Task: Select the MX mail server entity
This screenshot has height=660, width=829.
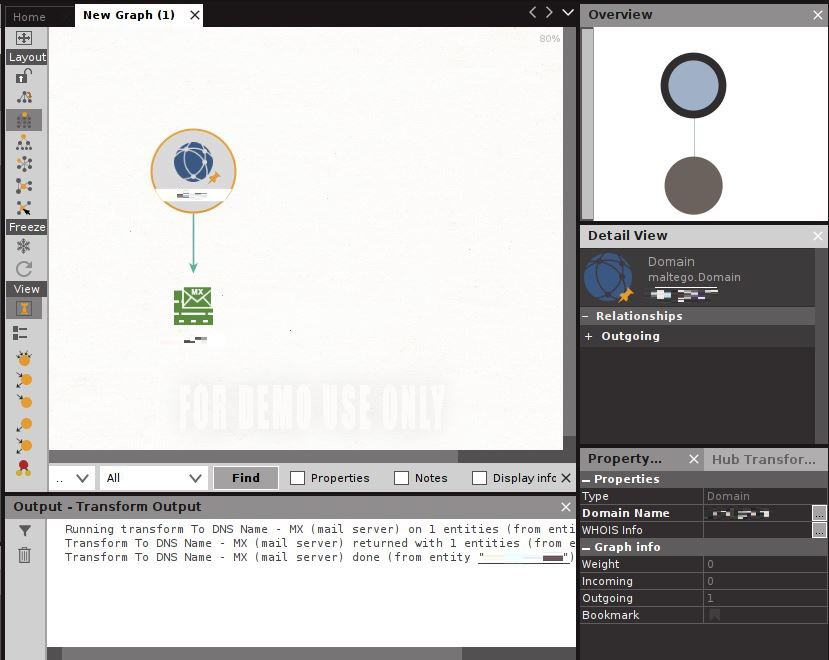Action: (194, 306)
